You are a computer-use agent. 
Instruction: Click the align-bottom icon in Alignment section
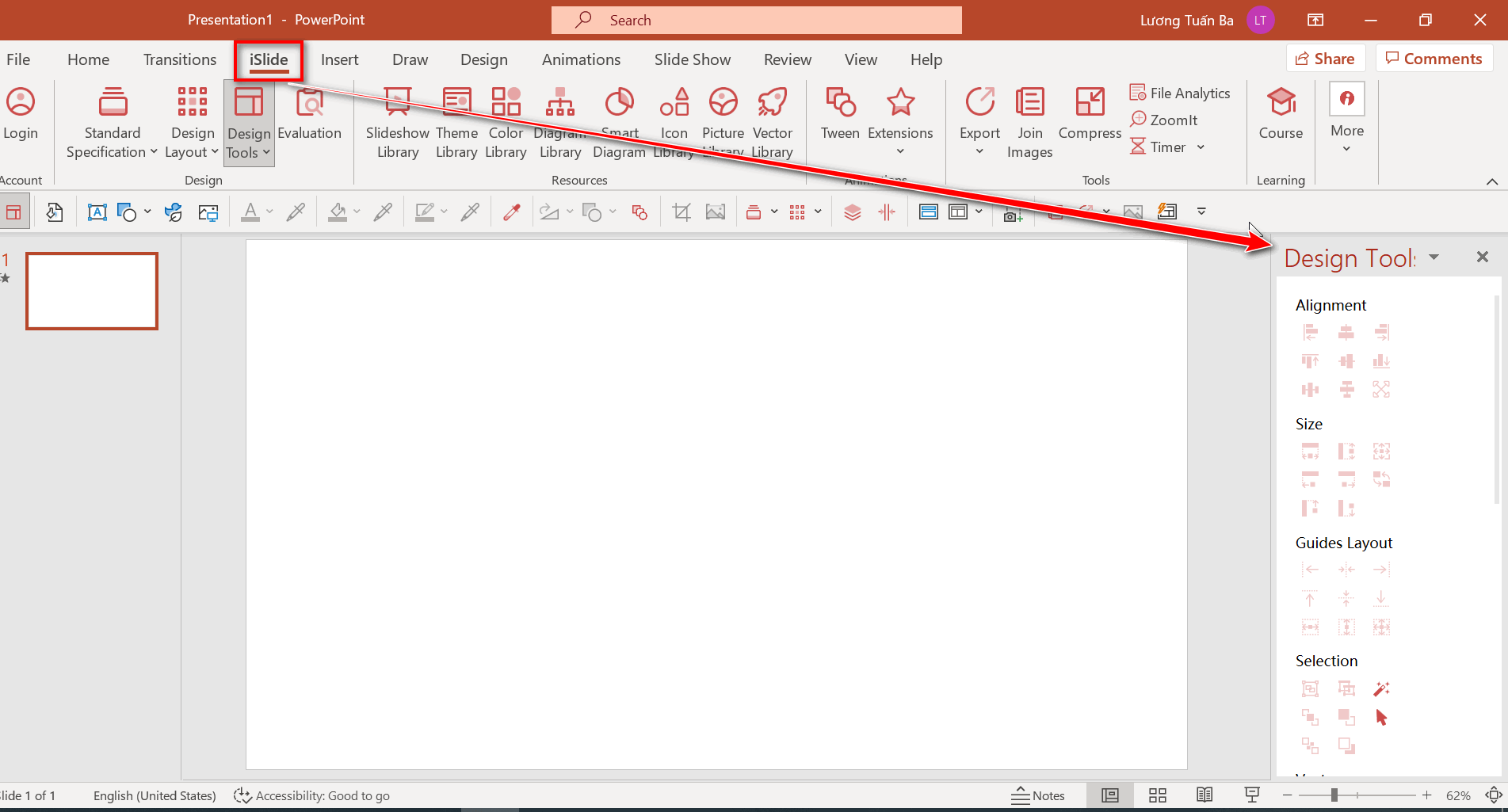1381,361
